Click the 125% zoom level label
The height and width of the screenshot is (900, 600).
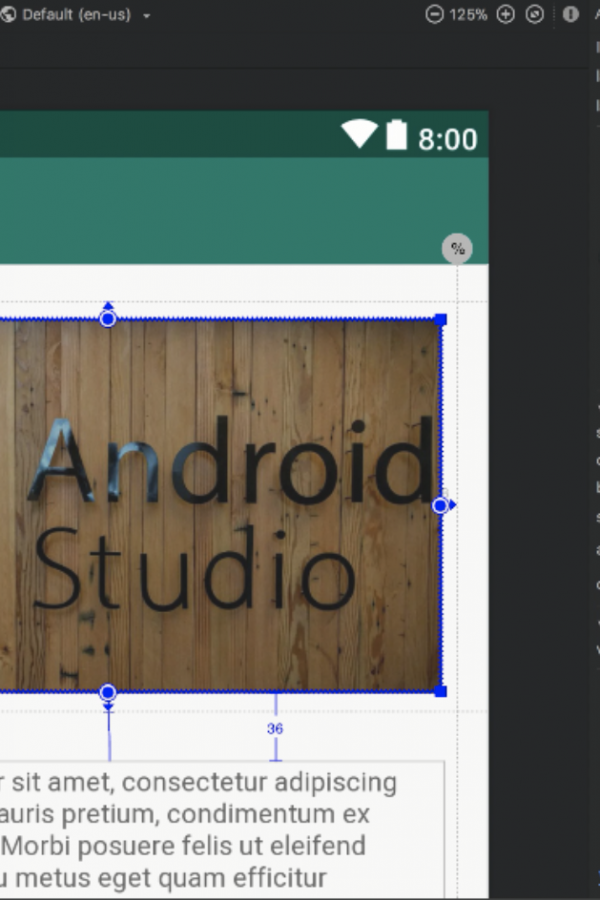pos(468,14)
